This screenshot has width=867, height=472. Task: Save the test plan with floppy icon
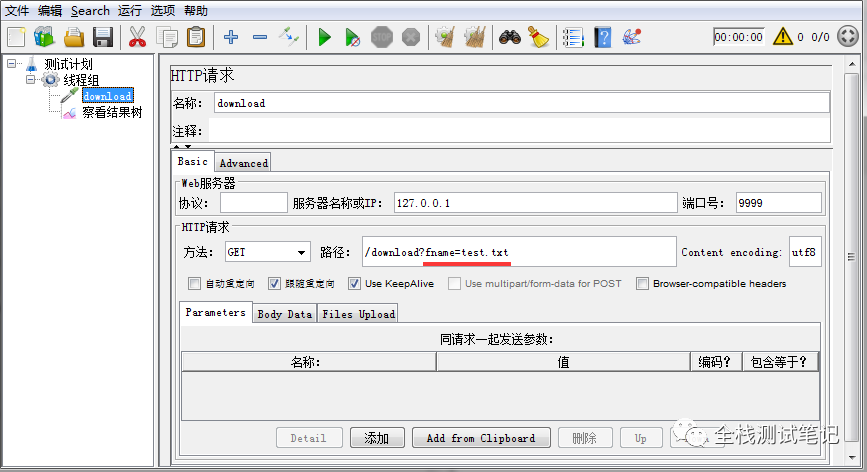103,37
